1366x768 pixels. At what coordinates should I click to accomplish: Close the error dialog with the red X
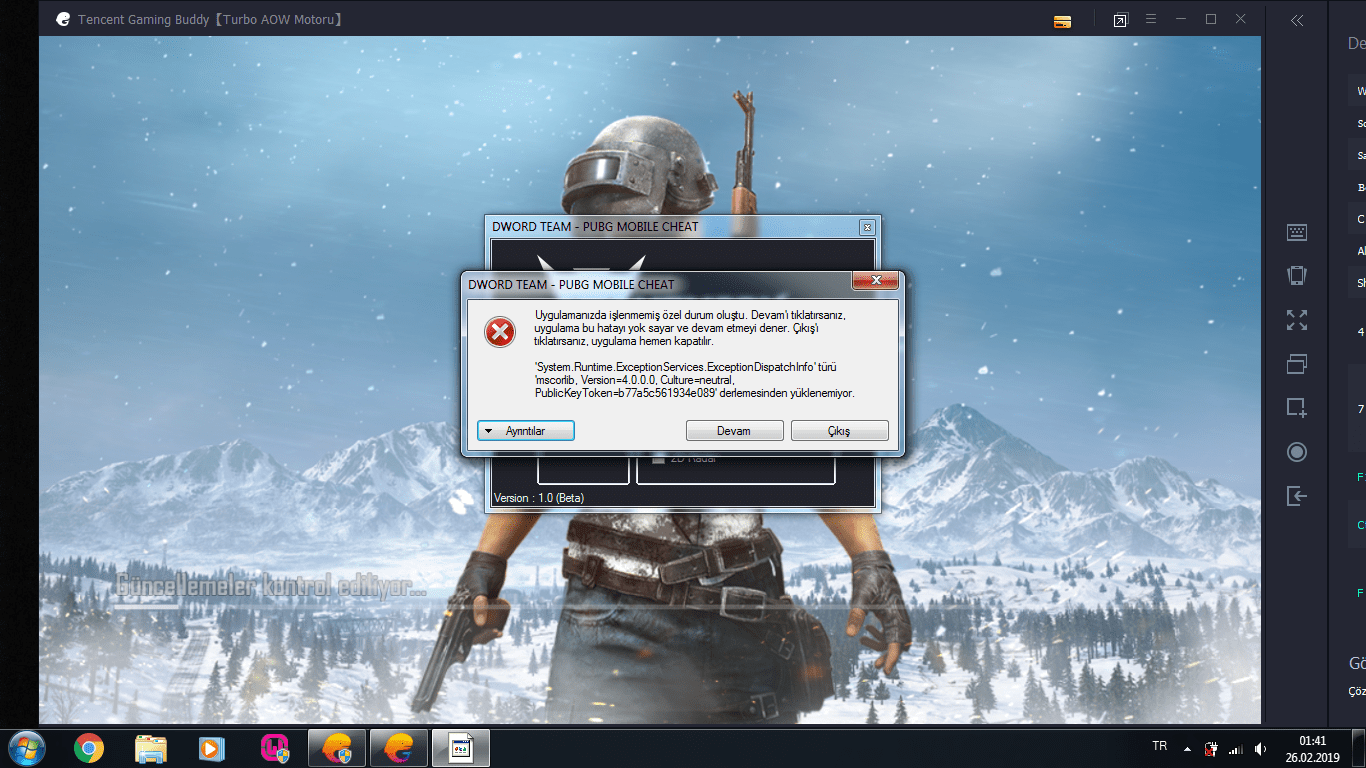[x=874, y=280]
